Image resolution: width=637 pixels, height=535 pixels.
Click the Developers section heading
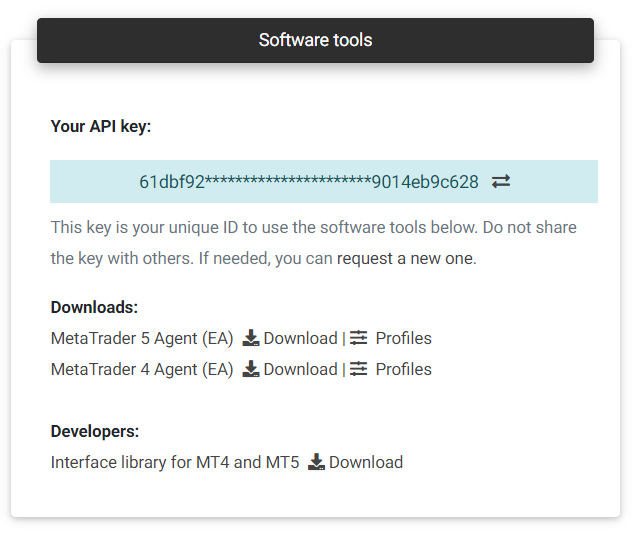pyautogui.click(x=95, y=431)
